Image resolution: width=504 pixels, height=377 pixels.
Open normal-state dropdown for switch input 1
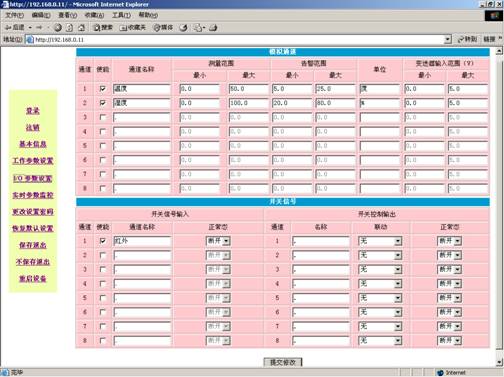click(218, 241)
